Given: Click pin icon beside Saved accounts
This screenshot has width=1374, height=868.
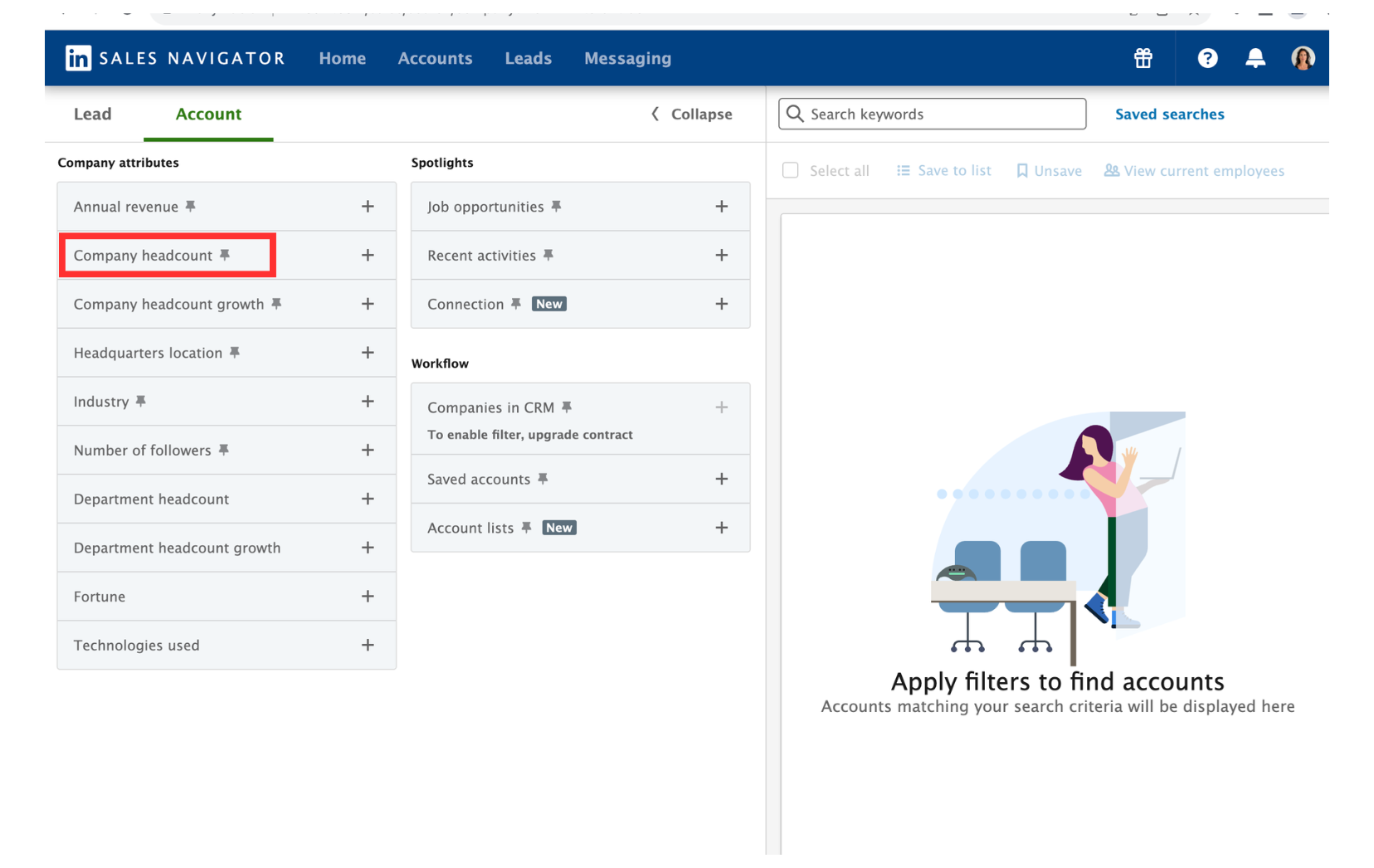Looking at the screenshot, I should [543, 479].
